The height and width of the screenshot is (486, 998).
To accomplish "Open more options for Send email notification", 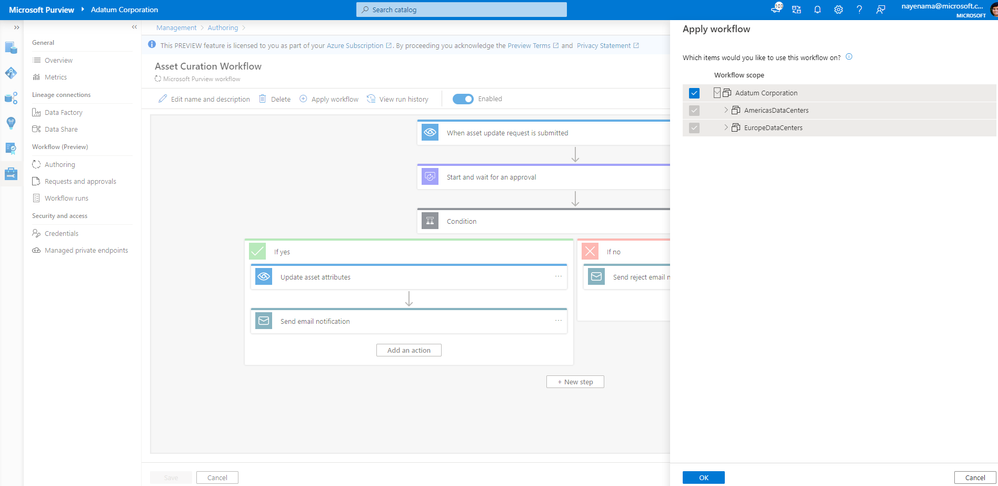I will 558,321.
